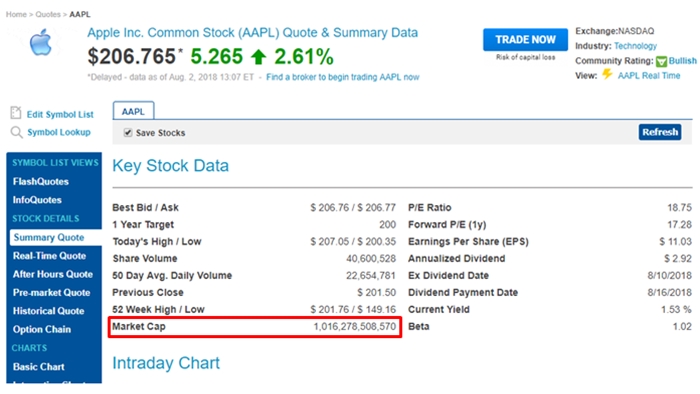The height and width of the screenshot is (394, 700).
Task: Click Today's High / Low value
Action: (353, 241)
